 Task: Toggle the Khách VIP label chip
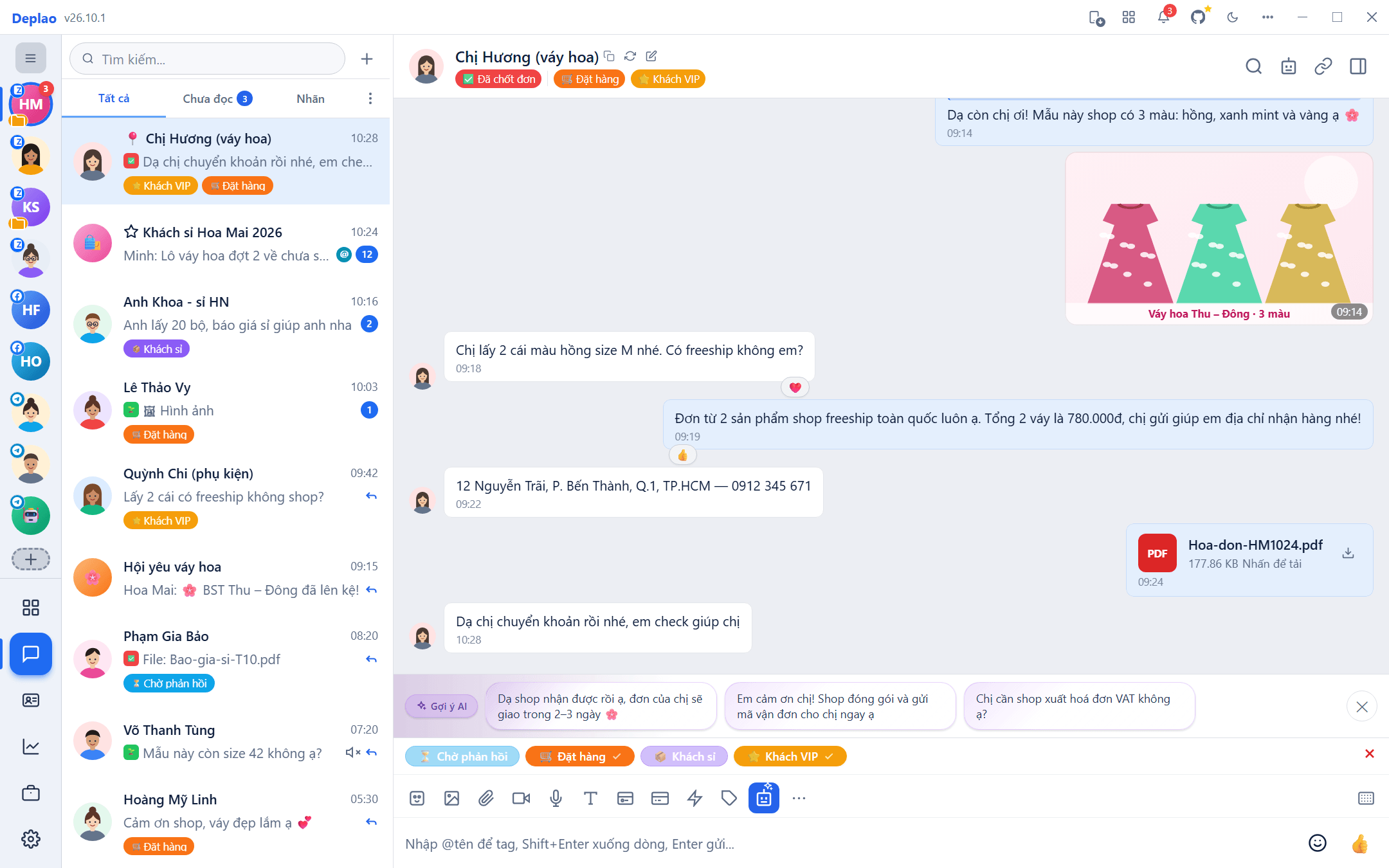click(x=790, y=757)
